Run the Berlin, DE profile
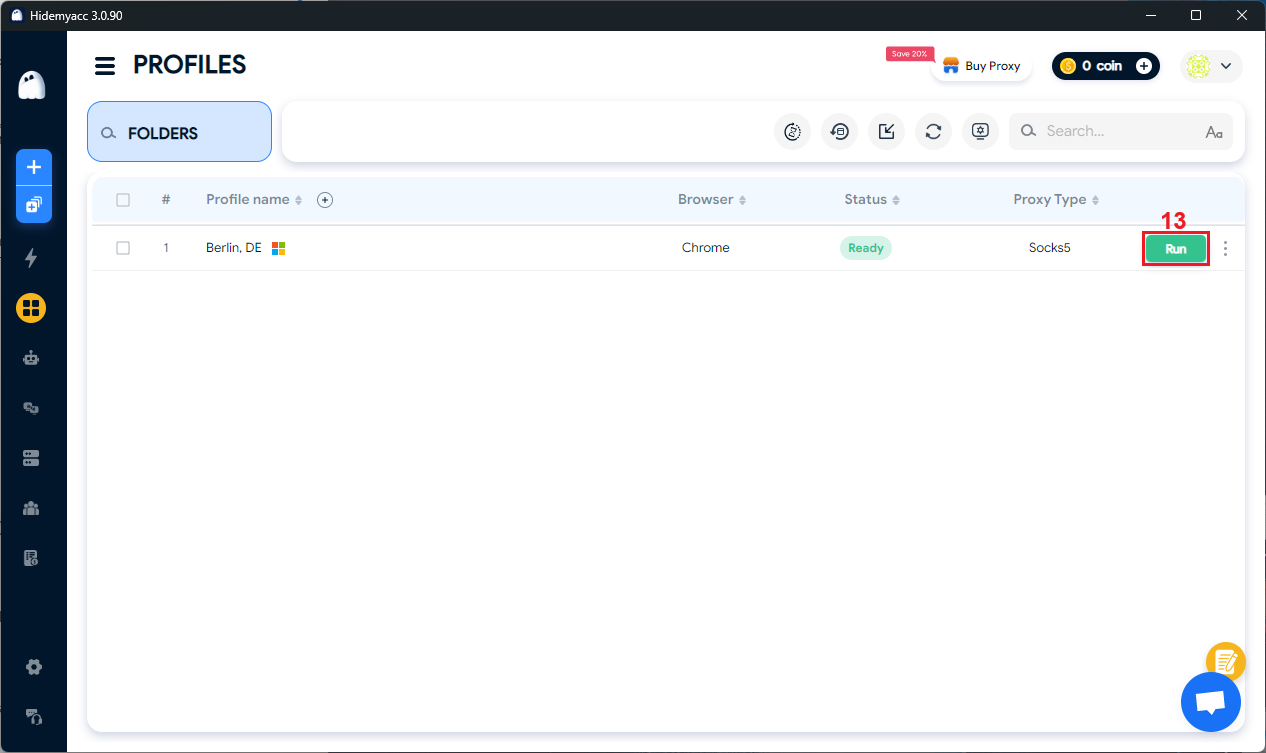The height and width of the screenshot is (753, 1266). (x=1176, y=249)
